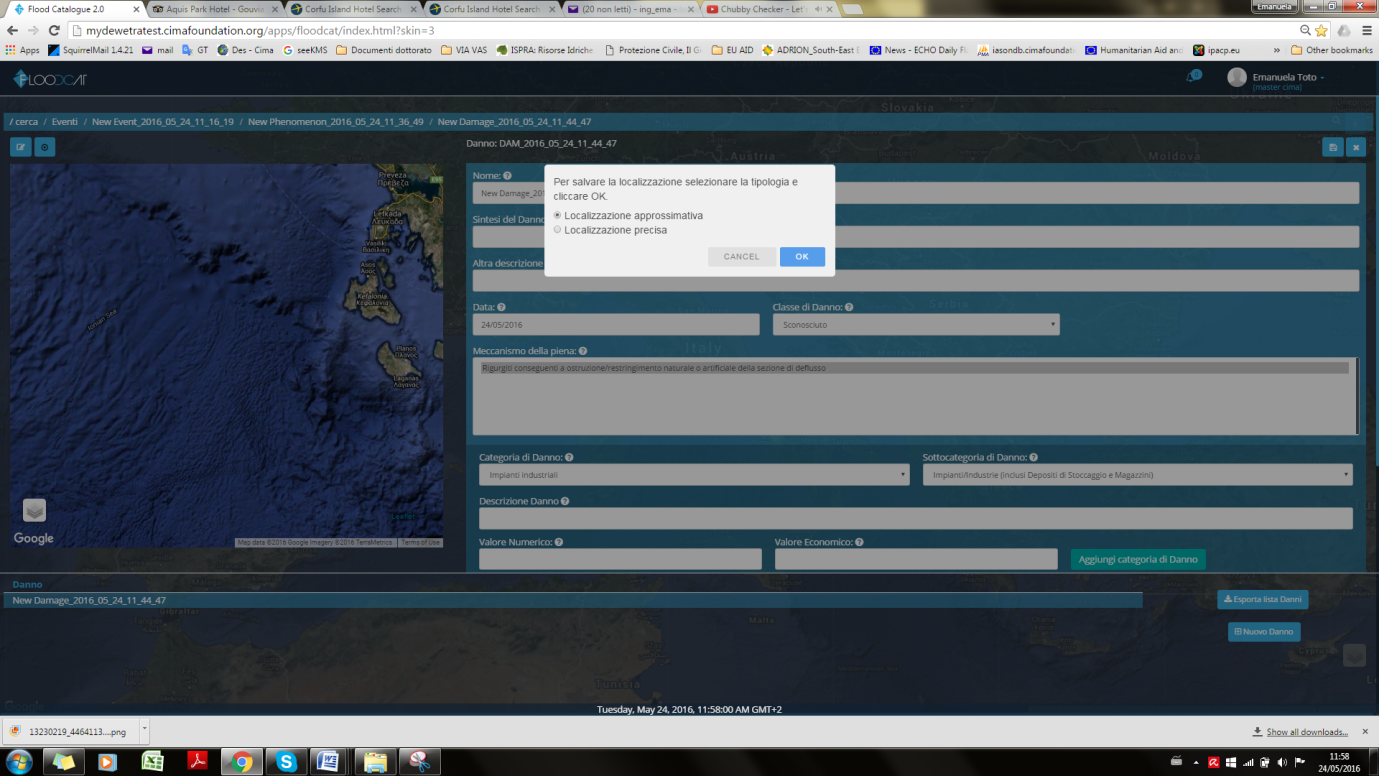The width and height of the screenshot is (1379, 776).
Task: Open Word from the taskbar
Action: (x=327, y=762)
